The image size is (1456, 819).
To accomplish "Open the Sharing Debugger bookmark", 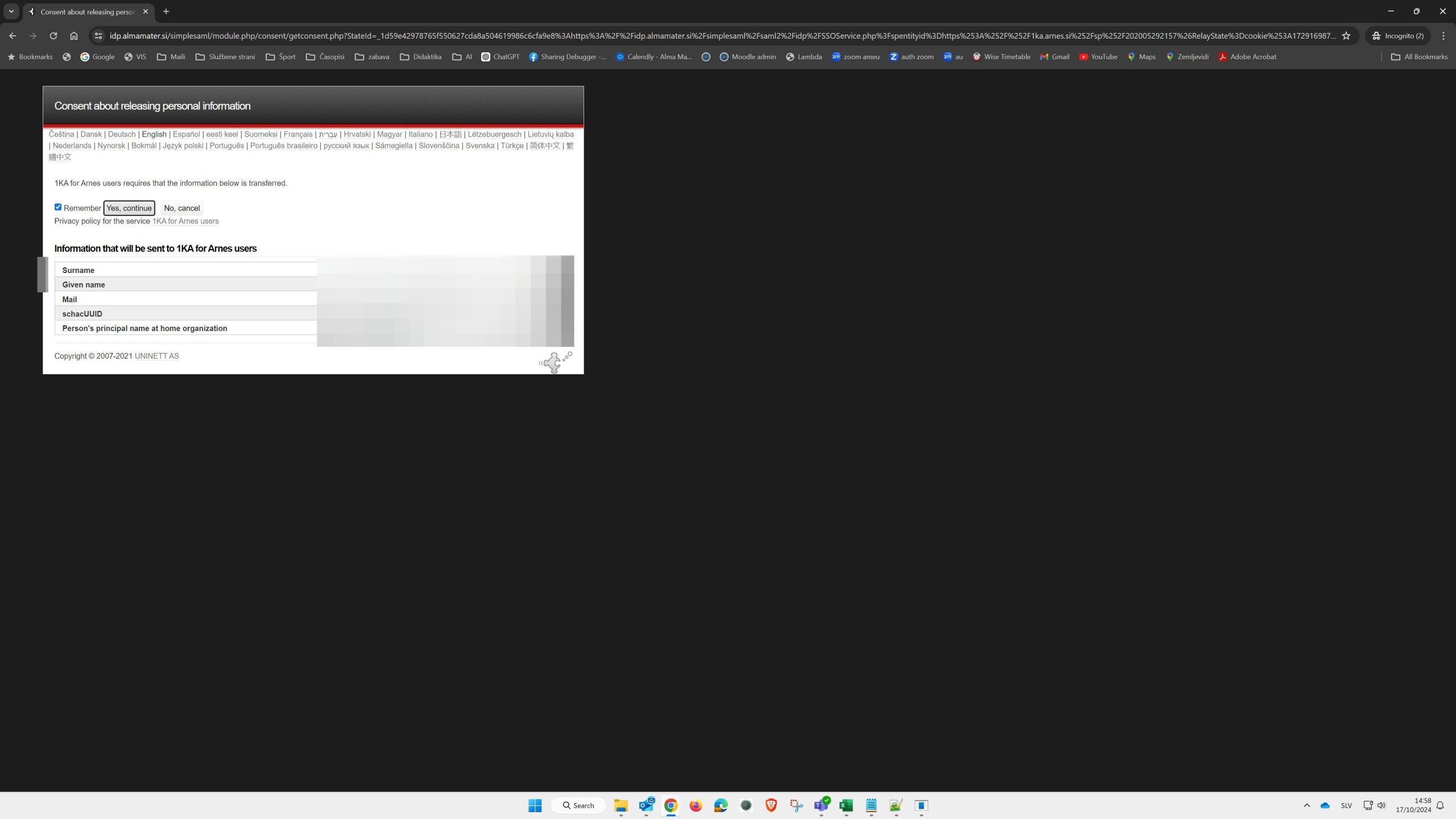I will point(568,57).
